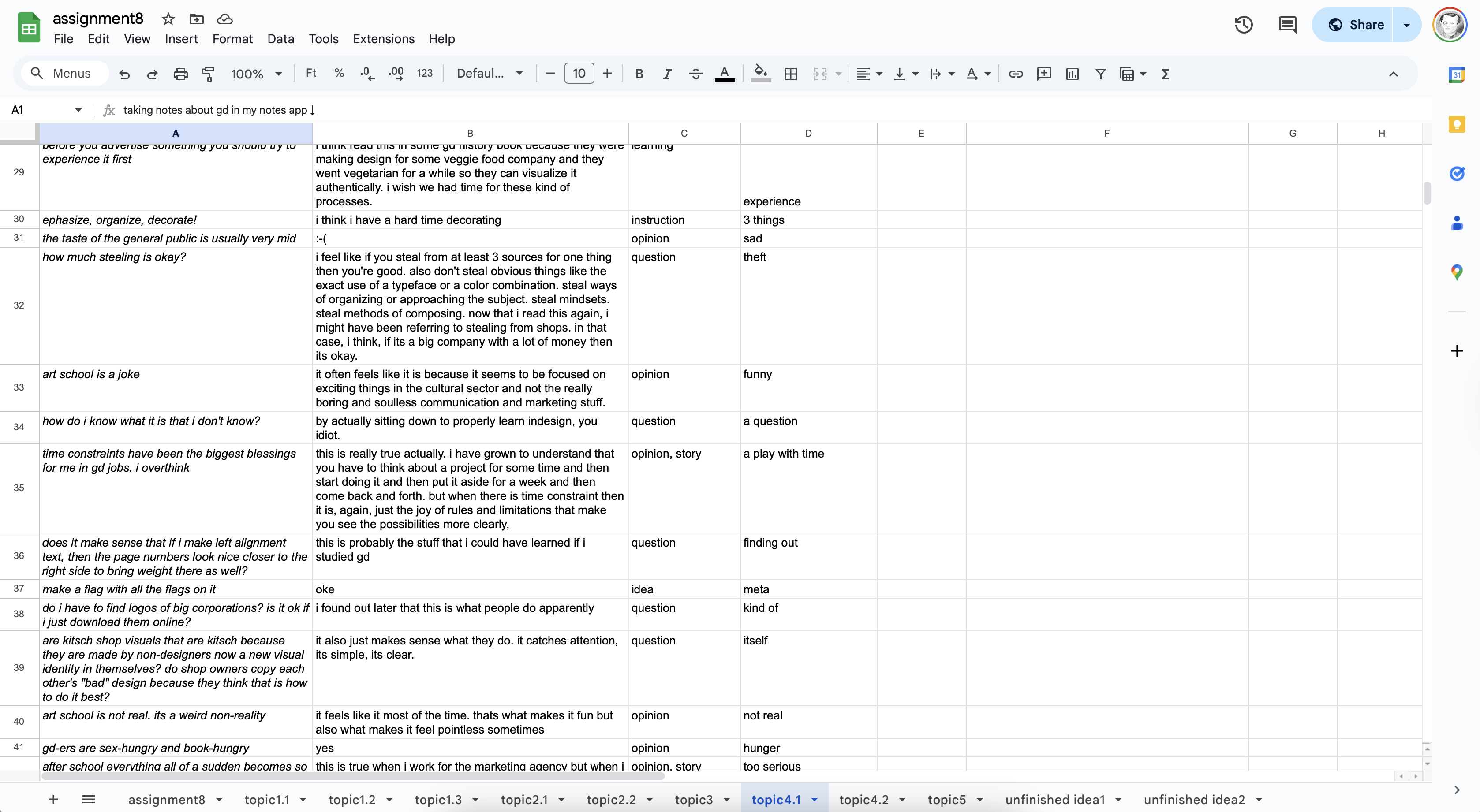Switch to the topic5 sheet tab

click(x=946, y=799)
